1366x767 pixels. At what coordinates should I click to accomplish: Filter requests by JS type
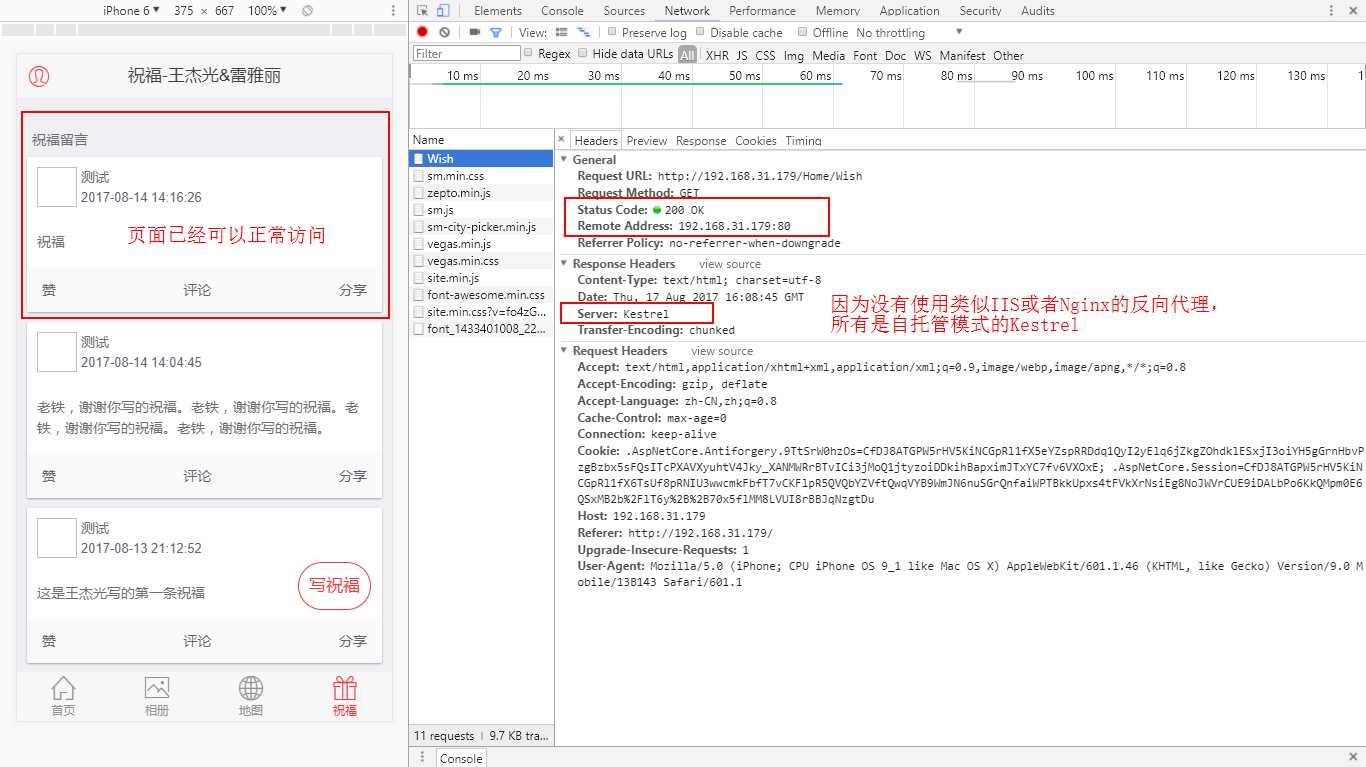(742, 55)
